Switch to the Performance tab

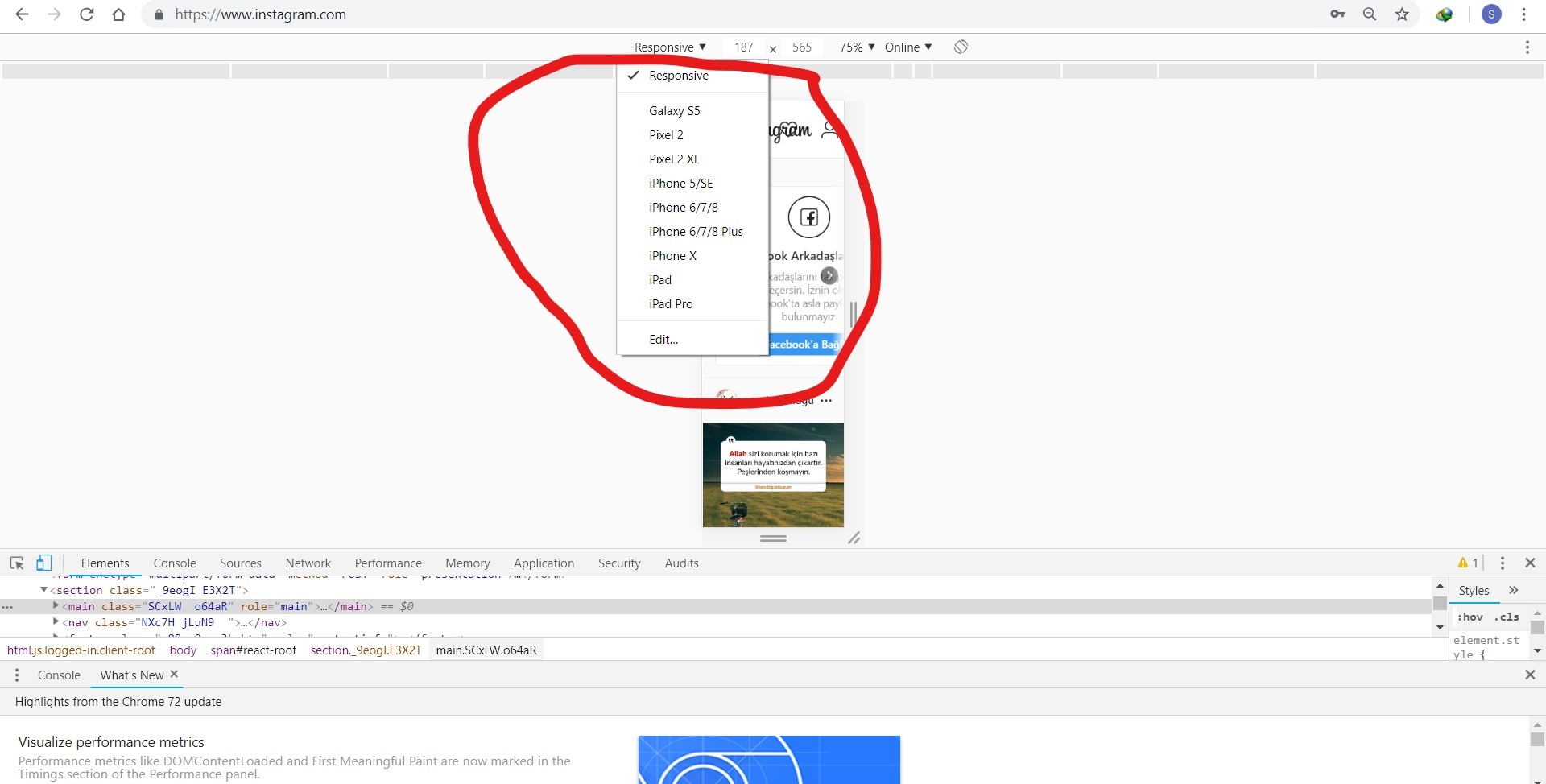click(x=388, y=563)
